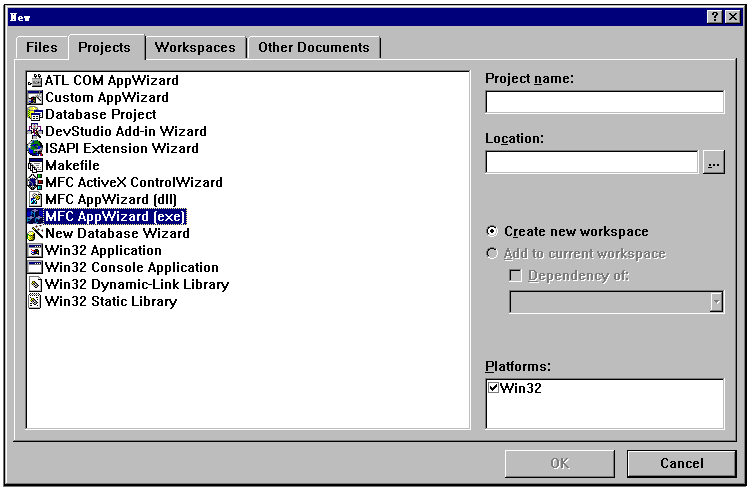Click the MFC AppWizard (dll) icon
Viewport: 751px width, 490px height.
35,199
